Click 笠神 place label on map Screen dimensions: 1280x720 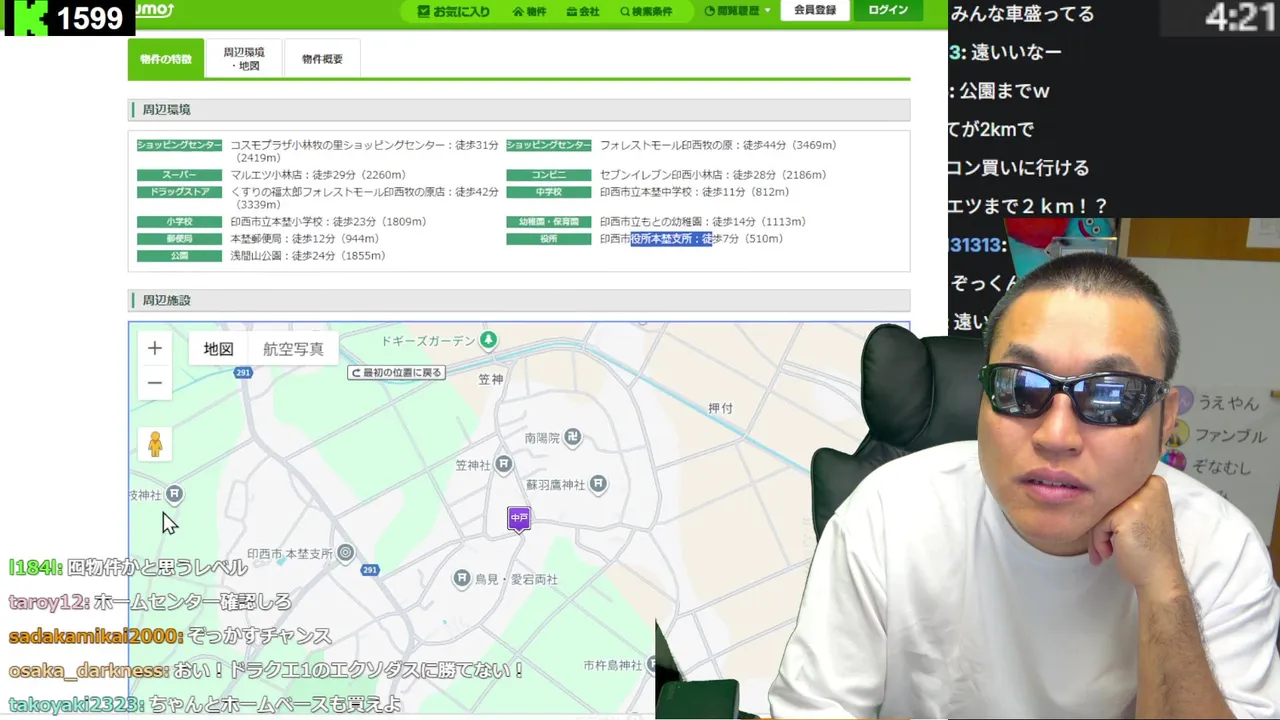pos(490,379)
